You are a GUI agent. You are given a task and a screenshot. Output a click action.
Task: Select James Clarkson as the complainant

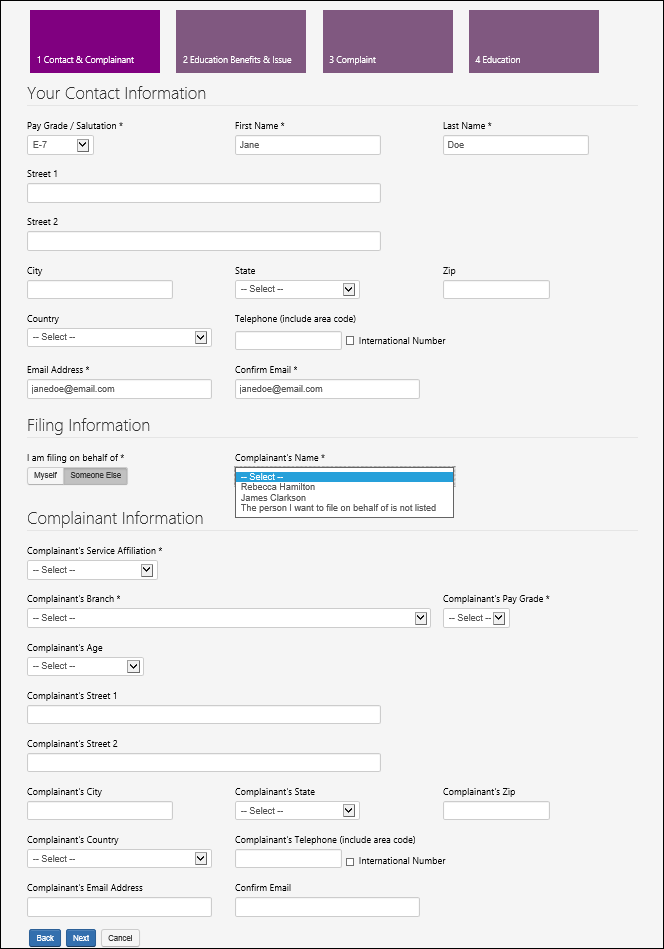(x=273, y=498)
